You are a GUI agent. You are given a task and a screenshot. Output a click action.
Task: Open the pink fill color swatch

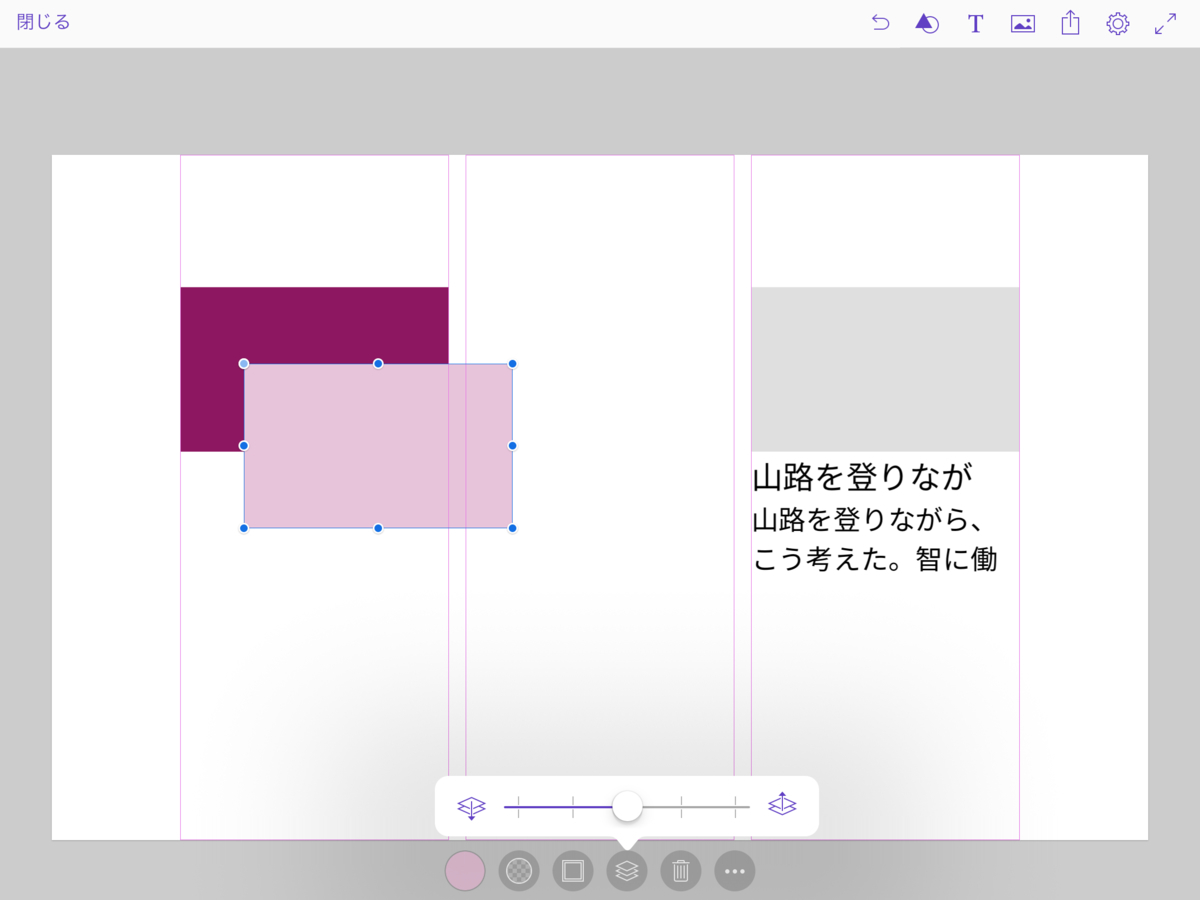point(465,871)
